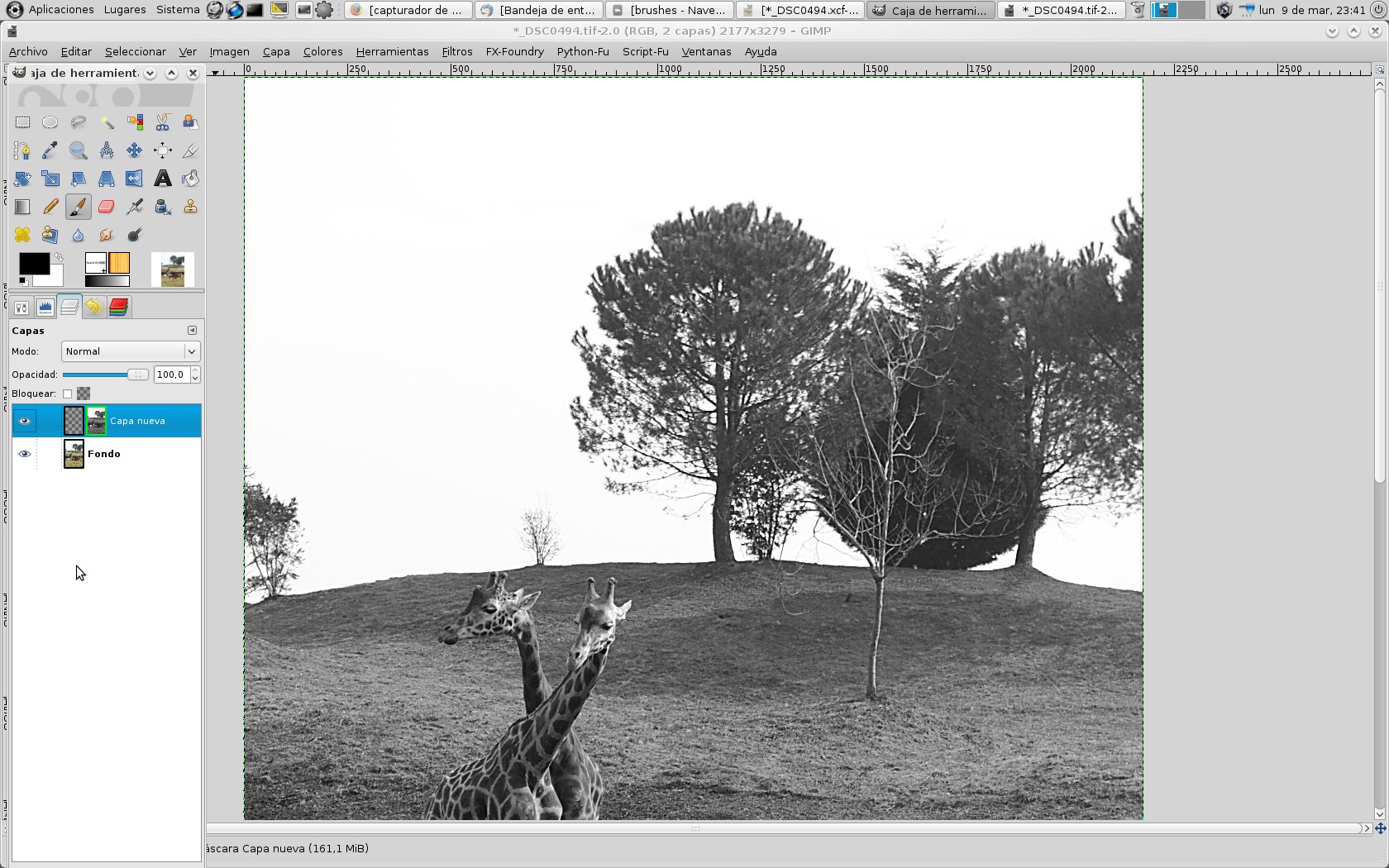Select the Scissors Select tool
The image size is (1389, 868).
point(163,122)
